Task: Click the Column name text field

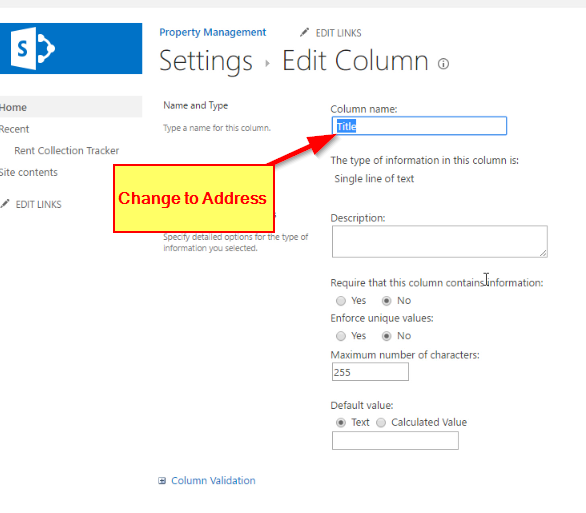Action: (x=419, y=126)
